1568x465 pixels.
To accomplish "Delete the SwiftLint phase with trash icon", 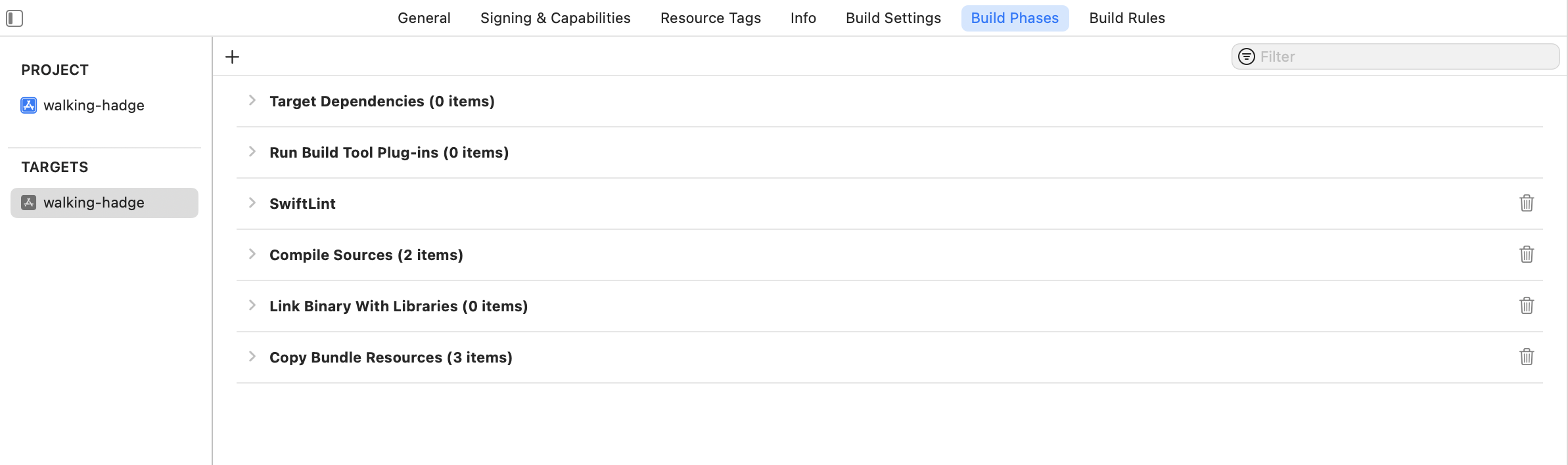I will [1527, 203].
